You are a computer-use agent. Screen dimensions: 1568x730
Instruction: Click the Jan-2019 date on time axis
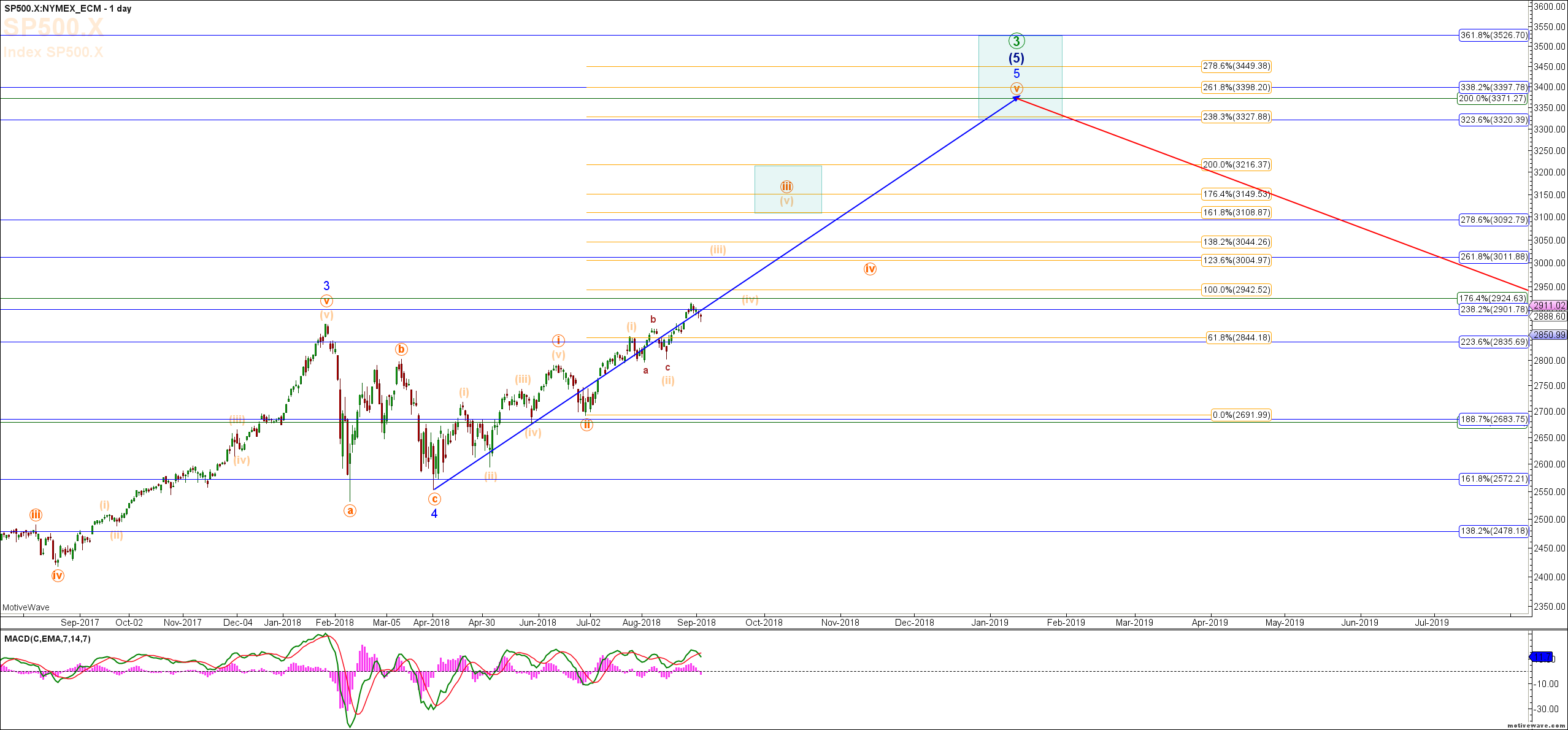(x=990, y=621)
